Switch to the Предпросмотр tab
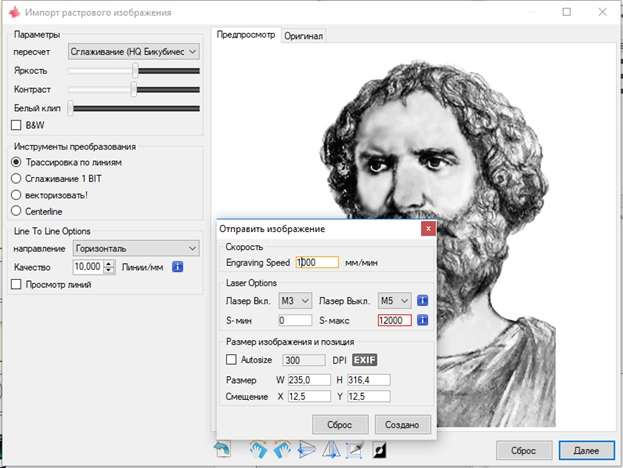The image size is (623, 468). 246,35
